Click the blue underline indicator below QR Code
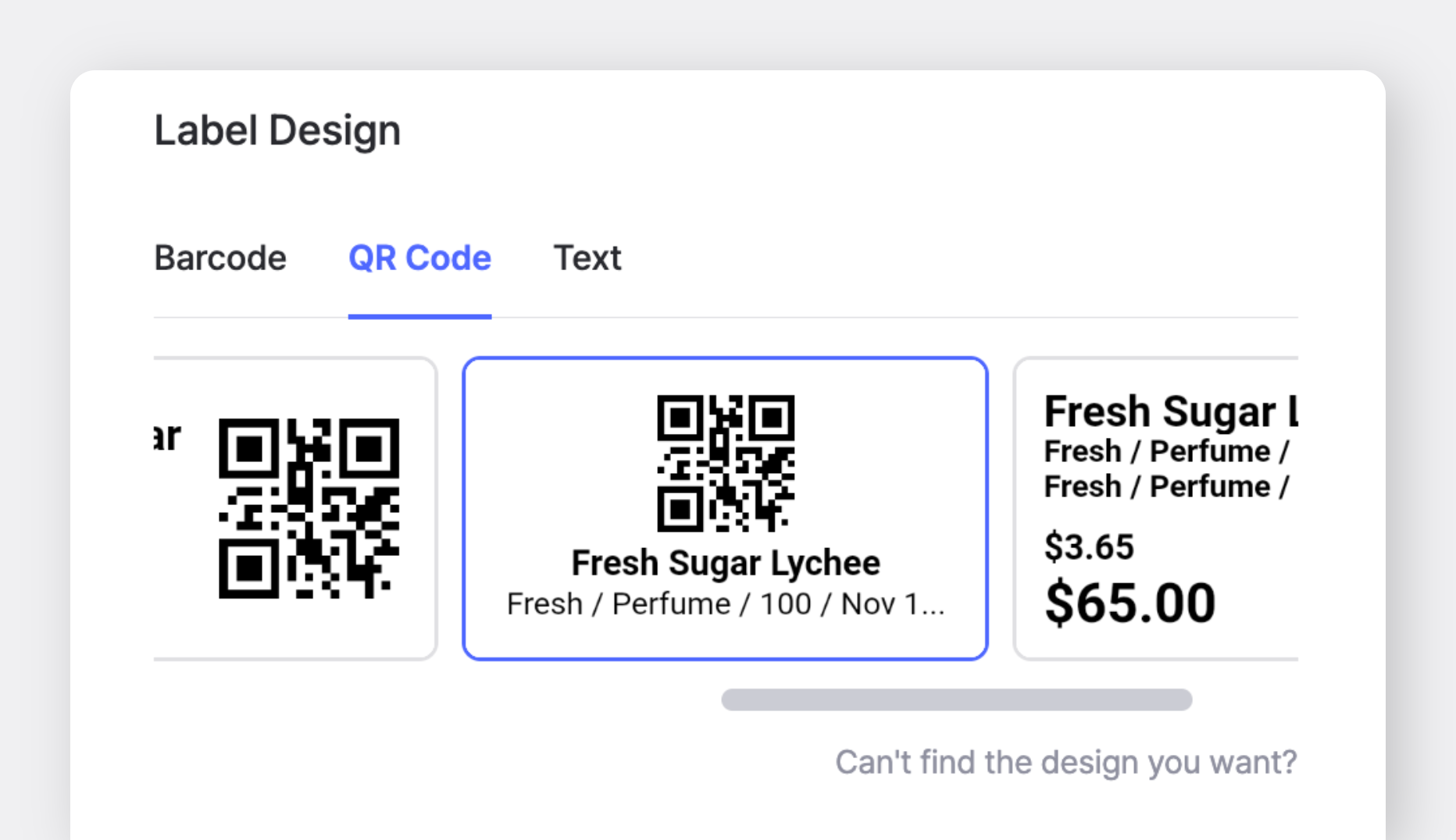Image resolution: width=1456 pixels, height=840 pixels. click(x=419, y=317)
